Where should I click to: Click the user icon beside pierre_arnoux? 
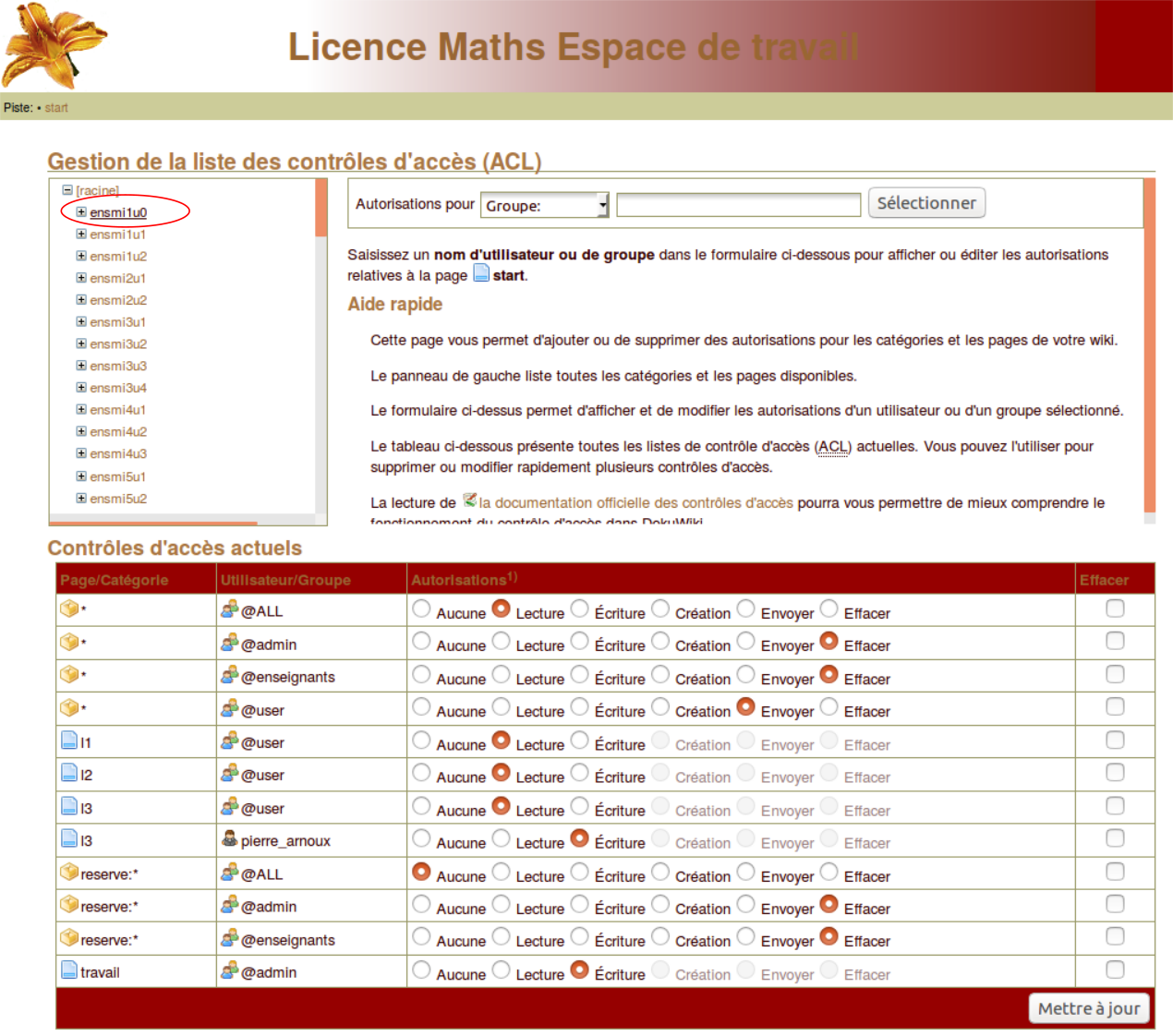(229, 839)
